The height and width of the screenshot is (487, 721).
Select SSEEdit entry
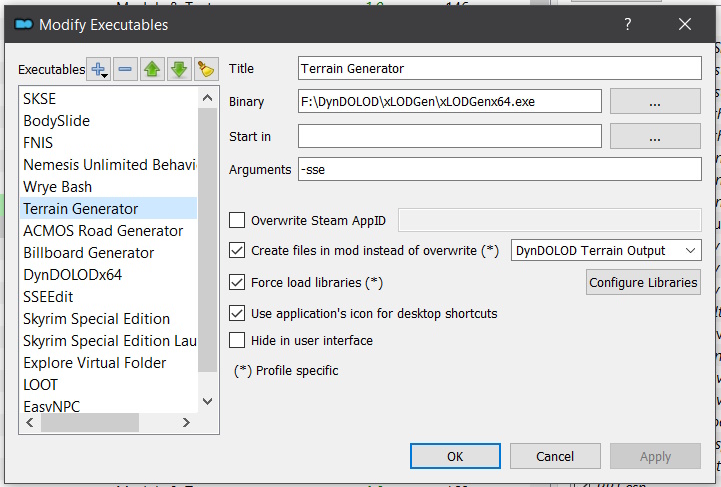coord(109,297)
